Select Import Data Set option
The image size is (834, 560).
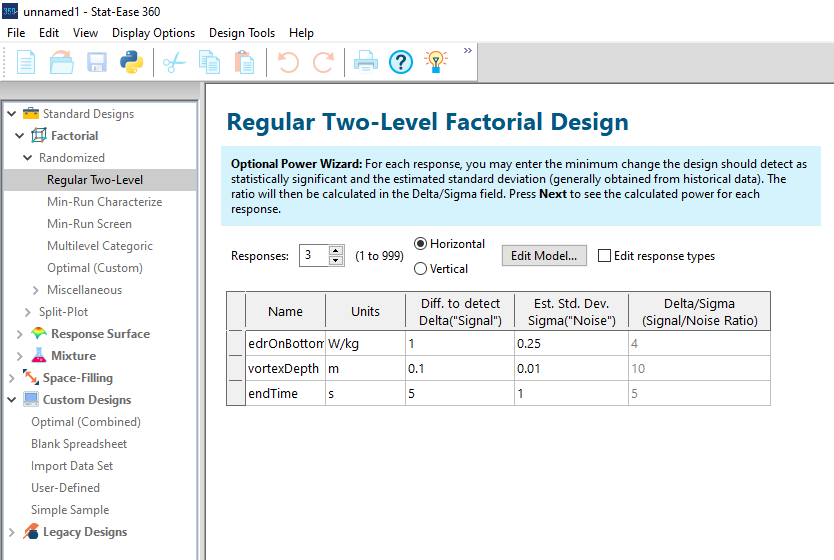[x=72, y=466]
